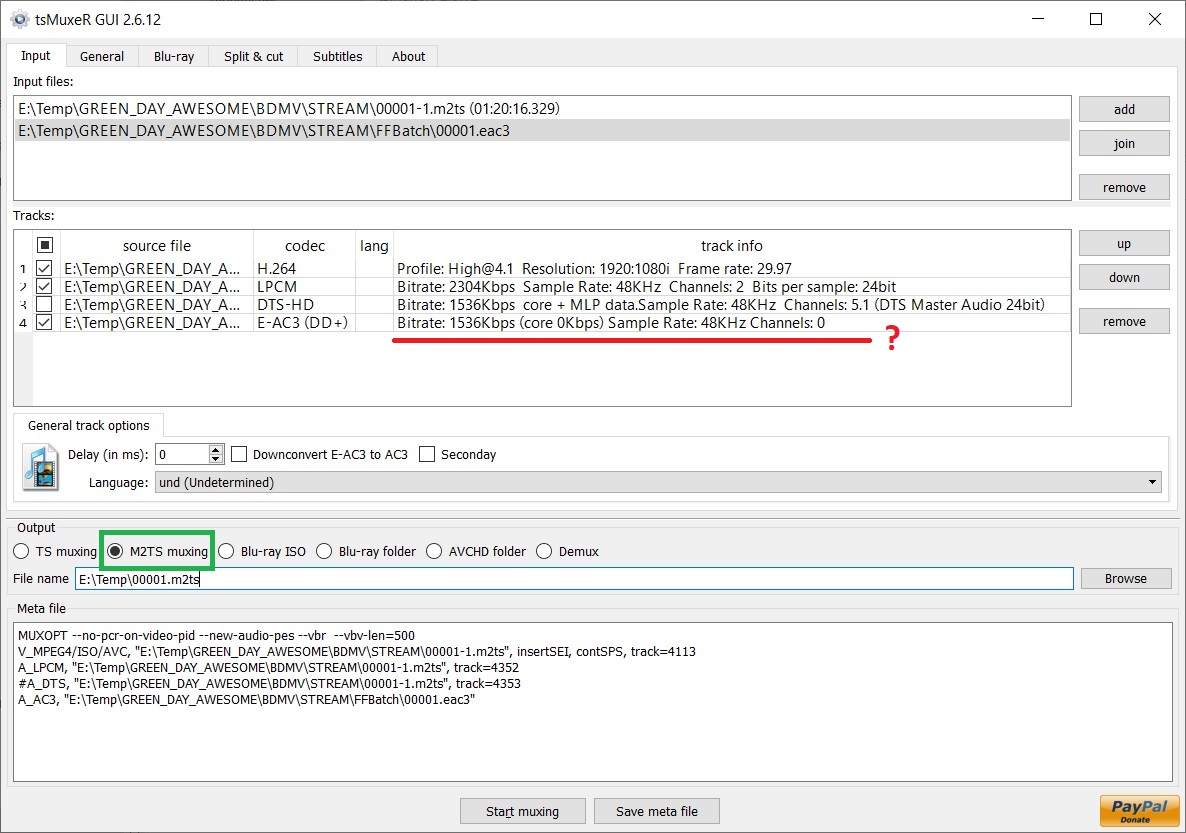Open the Language dropdown list
The height and width of the screenshot is (833, 1186).
[x=658, y=482]
